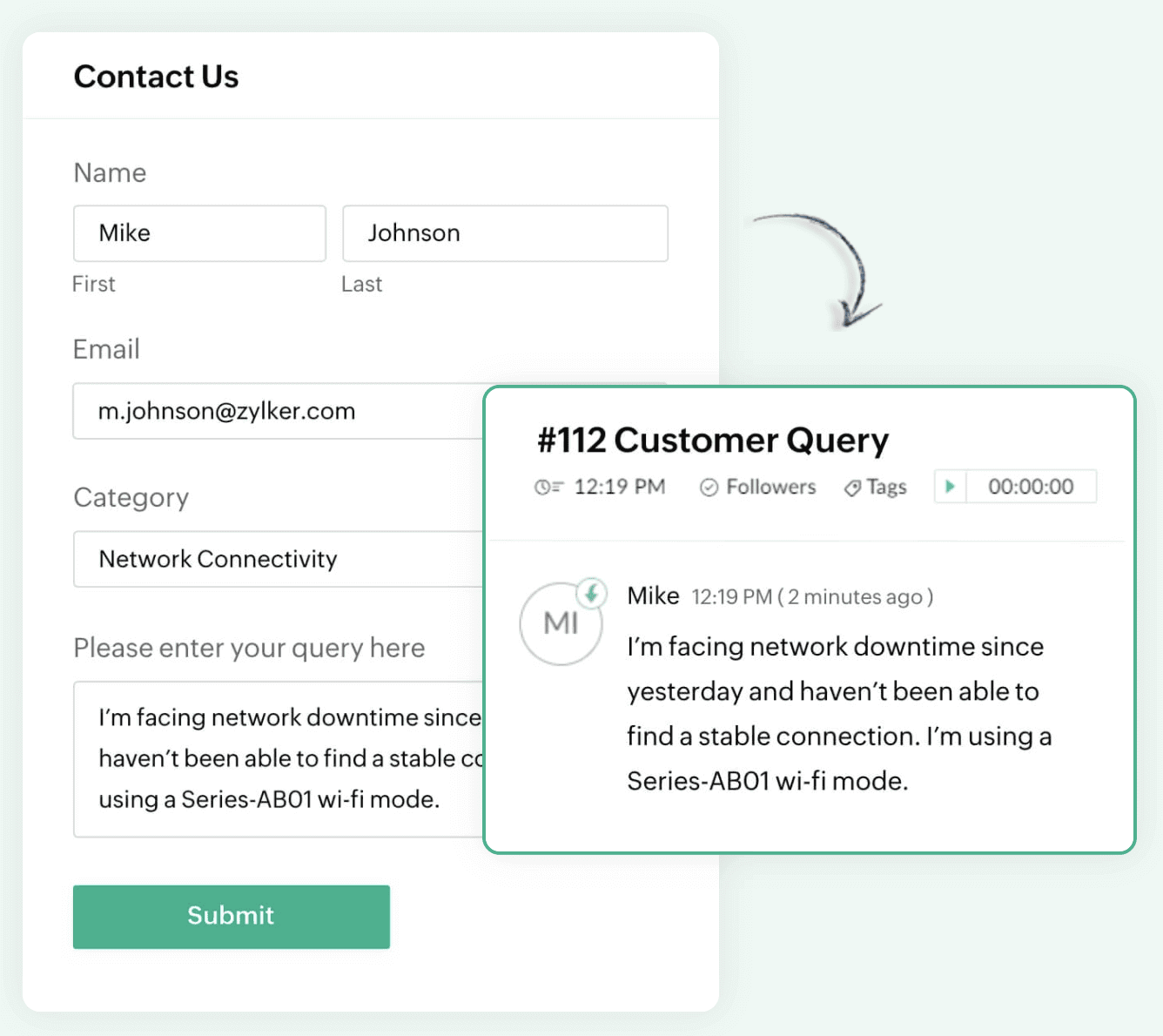This screenshot has height=1036, width=1163.
Task: Click the MI avatar circle
Action: (559, 624)
